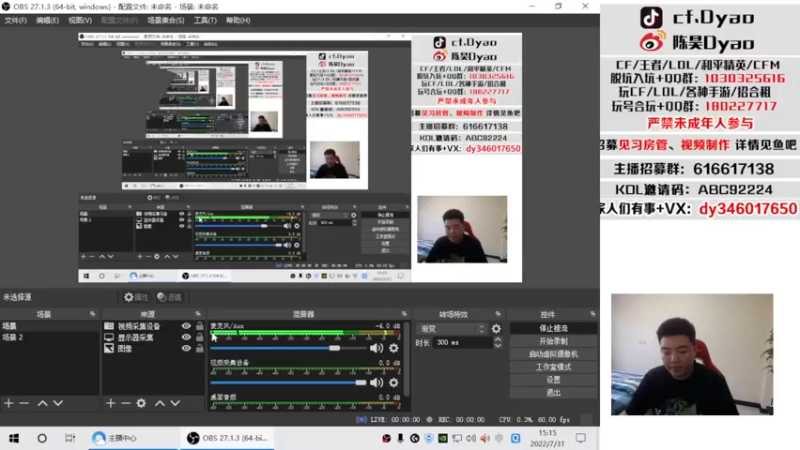
Task: Open source properties gear below the sources list
Action: pos(141,403)
